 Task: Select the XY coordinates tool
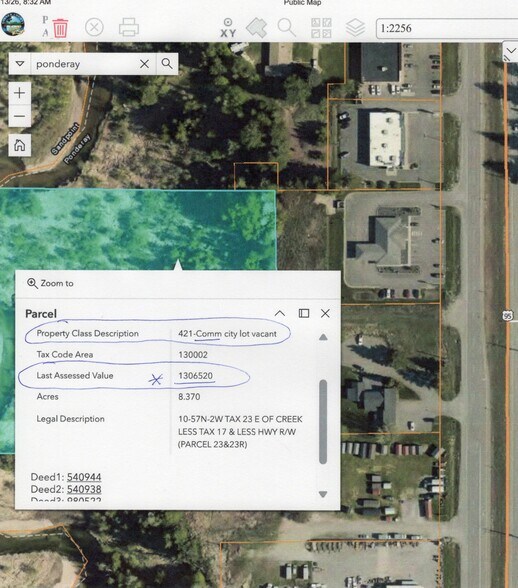coord(228,28)
